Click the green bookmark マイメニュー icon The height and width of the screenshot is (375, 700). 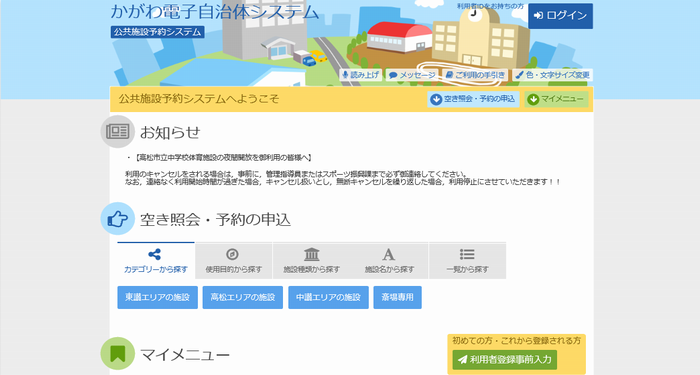pos(117,354)
